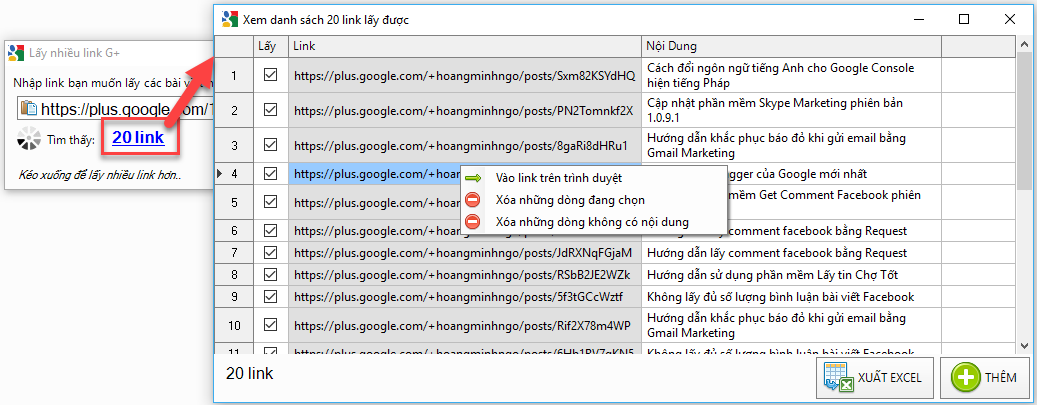This screenshot has width=1037, height=405.
Task: Click the green arrow icon for Vào link trên trình duyệt
Action: click(x=473, y=178)
